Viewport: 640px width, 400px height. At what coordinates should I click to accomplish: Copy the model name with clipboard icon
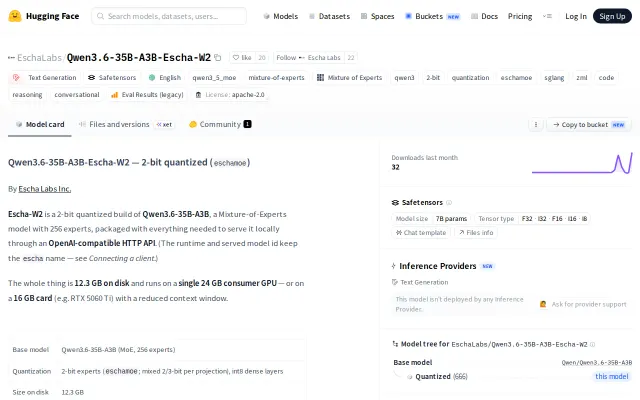coord(218,58)
